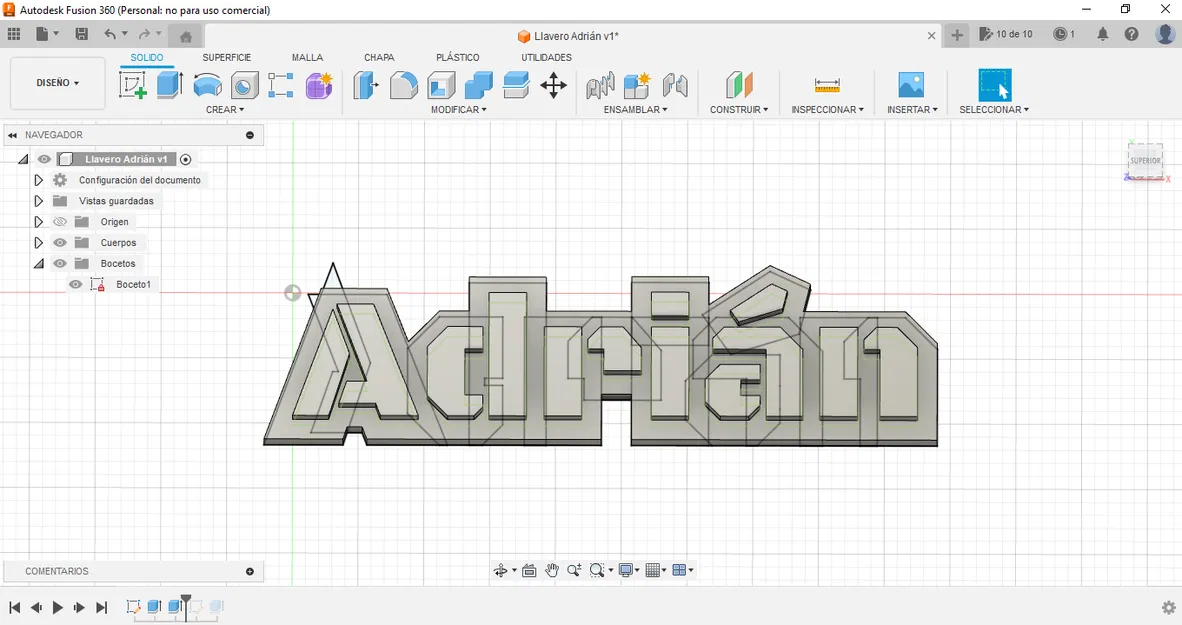
Task: Toggle visibility of the Cuerpos folder
Action: pos(59,242)
